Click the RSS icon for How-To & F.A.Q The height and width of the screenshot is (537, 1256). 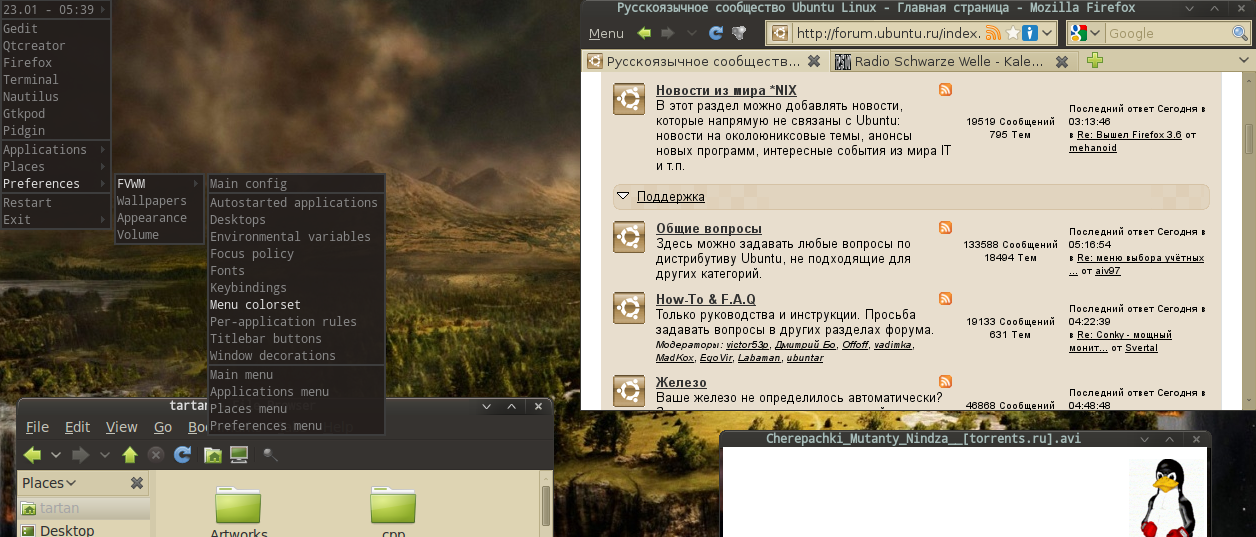point(945,299)
